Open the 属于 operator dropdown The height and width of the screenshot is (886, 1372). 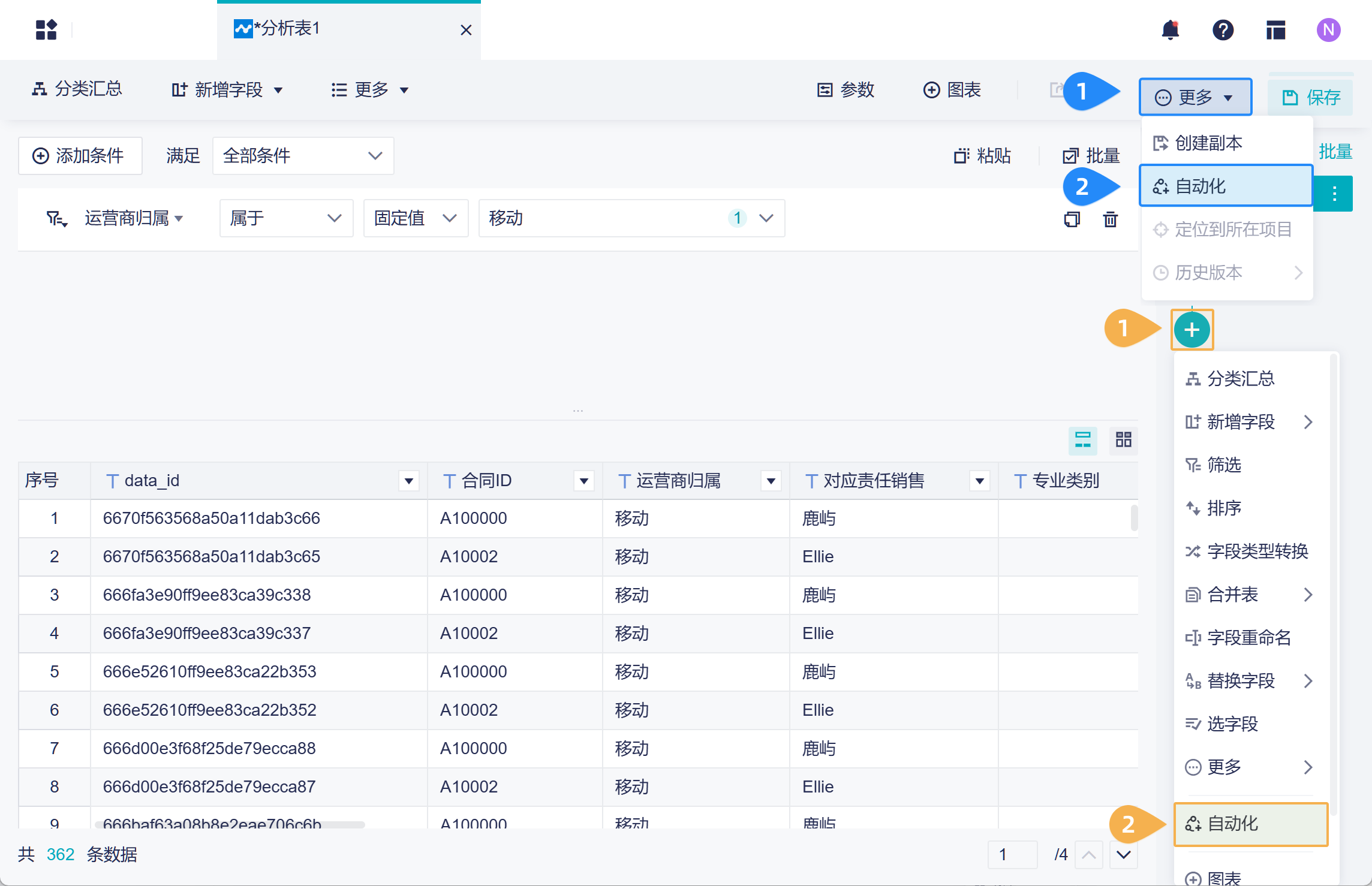[286, 218]
